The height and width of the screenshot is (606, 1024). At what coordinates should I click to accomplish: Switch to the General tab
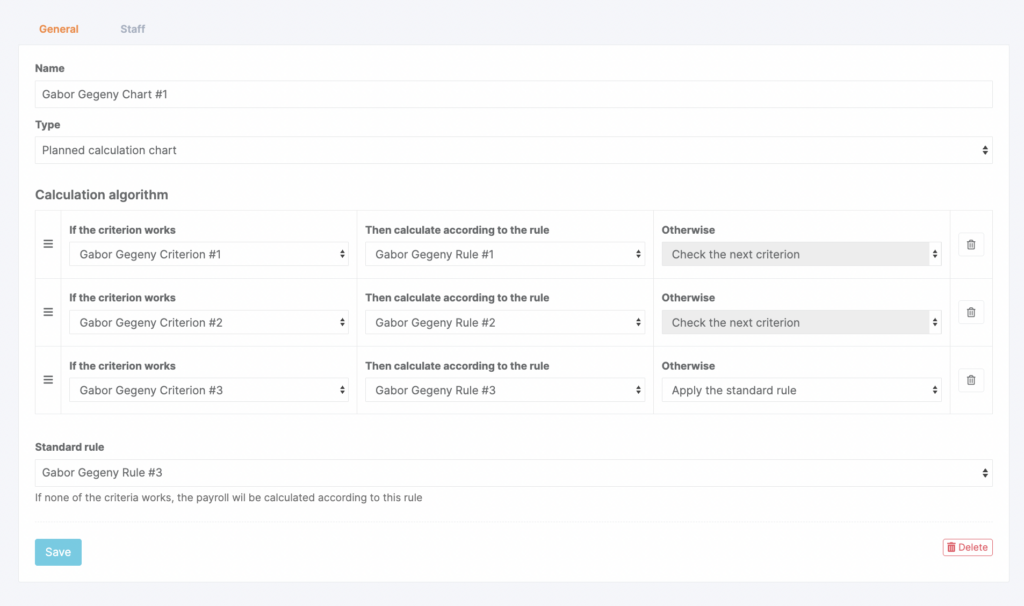coord(59,29)
